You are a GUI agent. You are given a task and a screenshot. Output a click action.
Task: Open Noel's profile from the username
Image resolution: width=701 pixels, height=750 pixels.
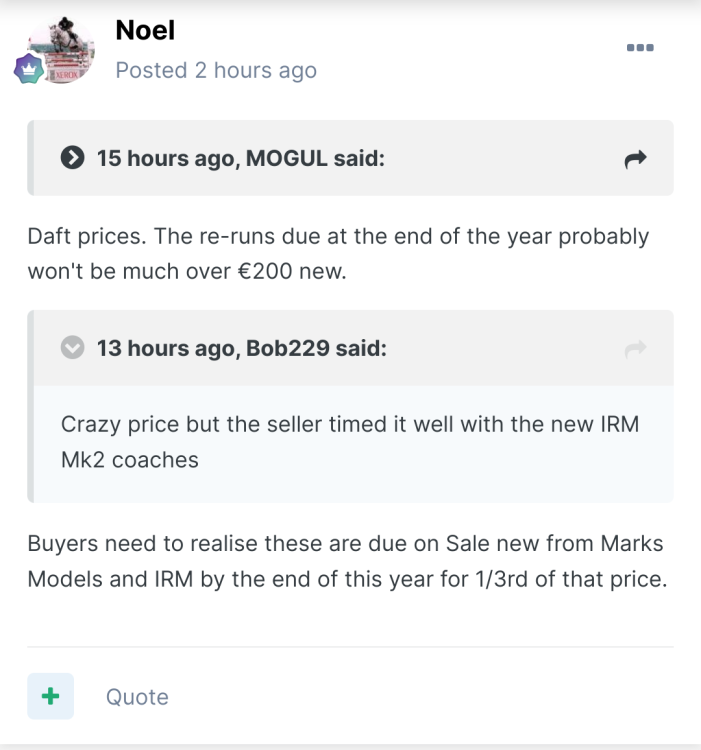point(145,30)
